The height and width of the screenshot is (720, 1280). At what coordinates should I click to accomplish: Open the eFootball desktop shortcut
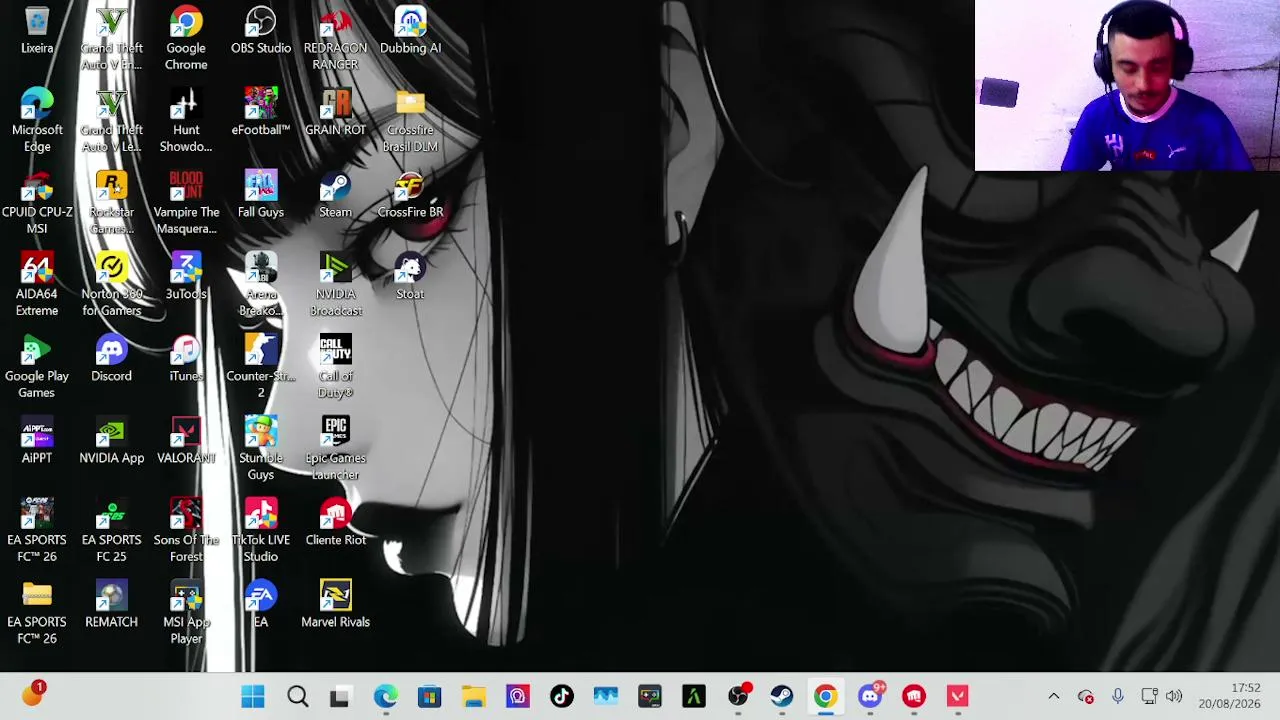pos(261,113)
